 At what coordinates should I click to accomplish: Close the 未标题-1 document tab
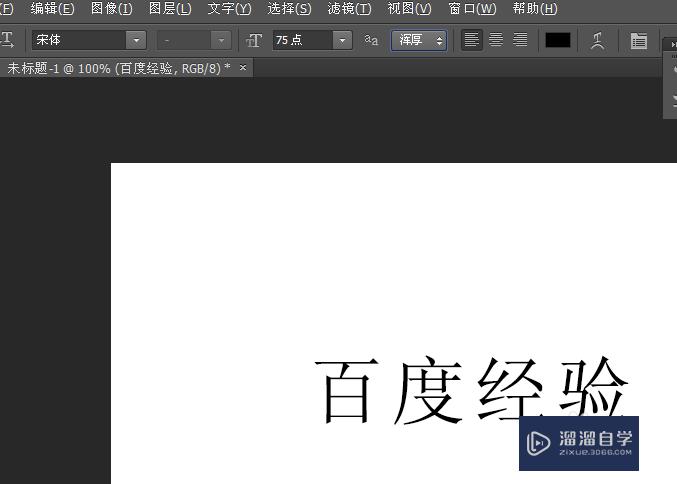[243, 67]
